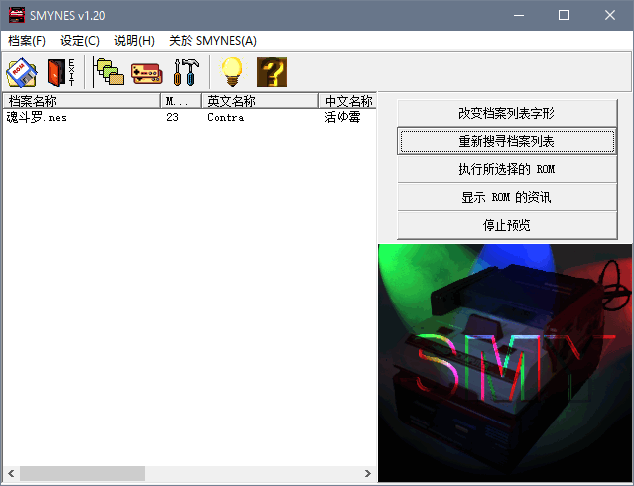Click the light bulb tips icon
This screenshot has height=486, width=634.
coord(232,71)
